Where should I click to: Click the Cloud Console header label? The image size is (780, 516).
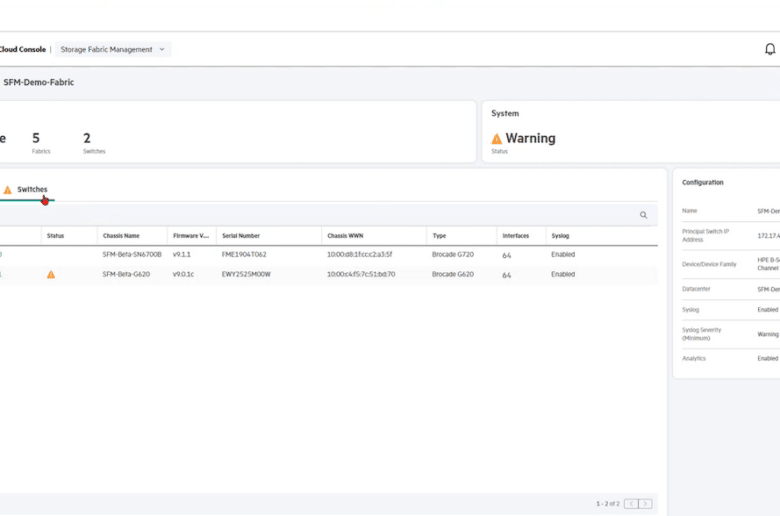[22, 49]
